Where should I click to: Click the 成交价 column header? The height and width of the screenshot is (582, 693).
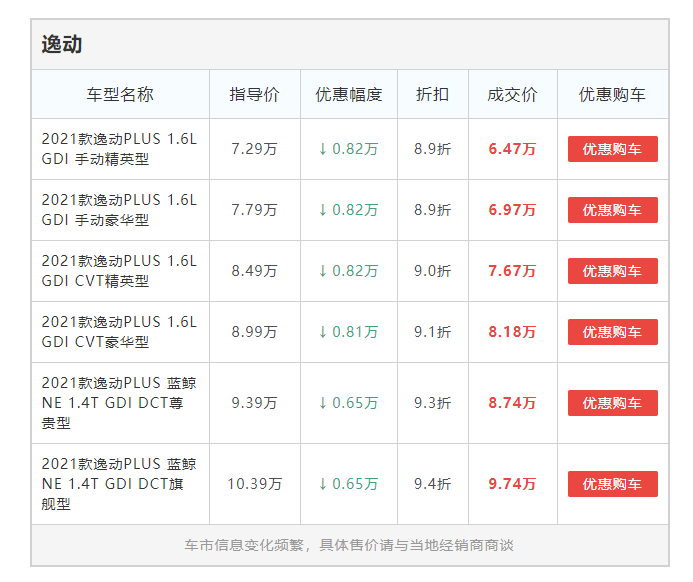[x=513, y=95]
